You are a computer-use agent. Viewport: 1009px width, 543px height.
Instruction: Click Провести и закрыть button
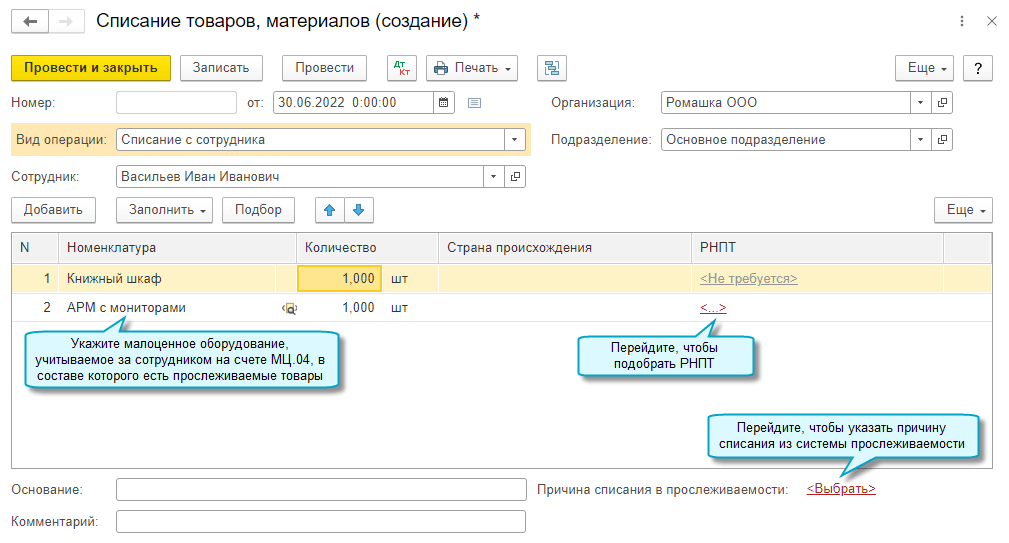[x=91, y=68]
